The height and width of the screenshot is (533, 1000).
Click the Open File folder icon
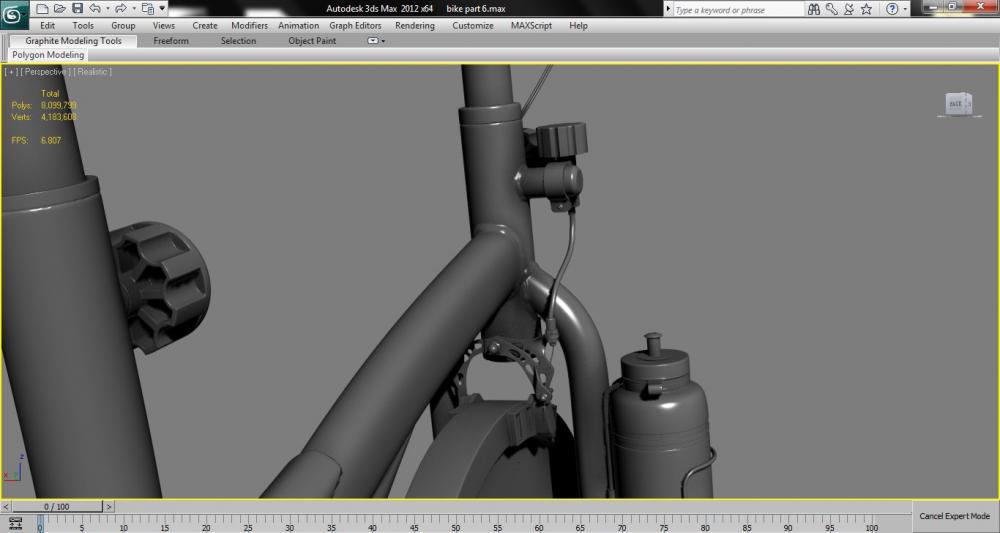tap(60, 9)
